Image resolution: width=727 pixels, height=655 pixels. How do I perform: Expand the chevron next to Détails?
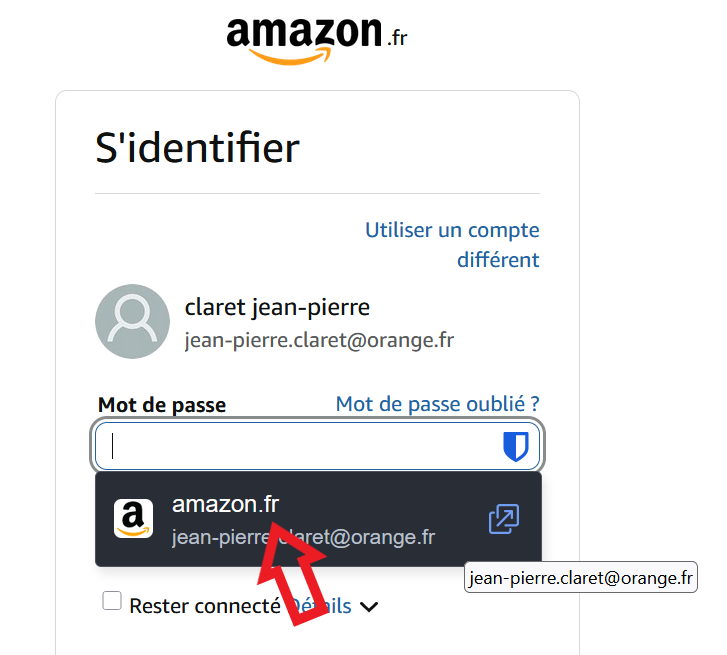369,606
